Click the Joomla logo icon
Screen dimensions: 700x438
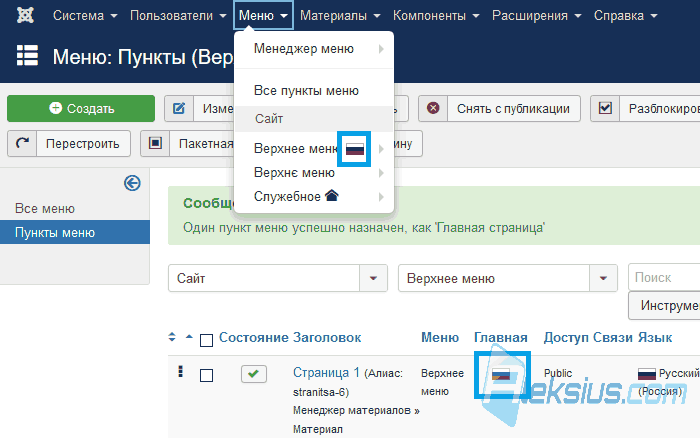25,15
